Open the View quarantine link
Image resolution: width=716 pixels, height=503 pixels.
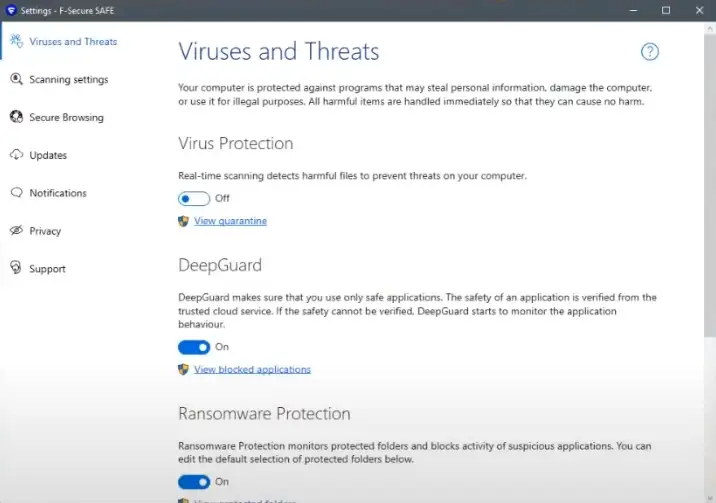(230, 221)
